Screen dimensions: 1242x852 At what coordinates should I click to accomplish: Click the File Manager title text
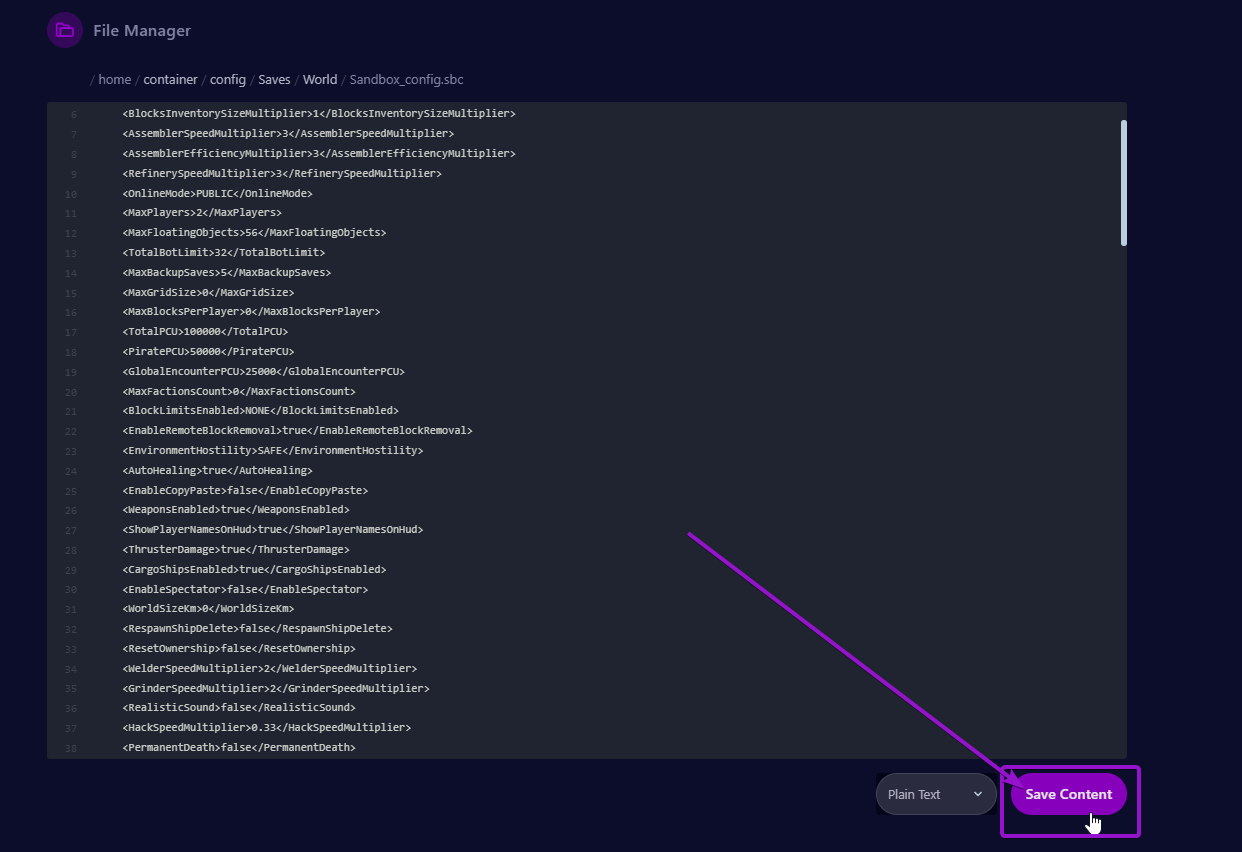click(x=142, y=31)
